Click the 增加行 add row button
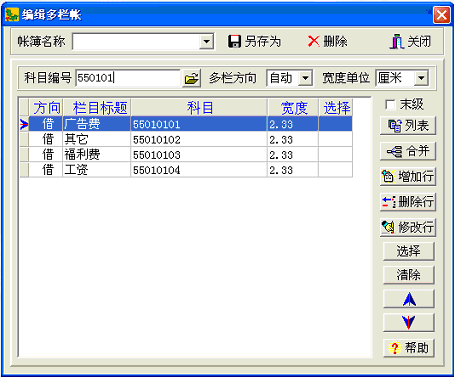The image size is (454, 377). 408,177
